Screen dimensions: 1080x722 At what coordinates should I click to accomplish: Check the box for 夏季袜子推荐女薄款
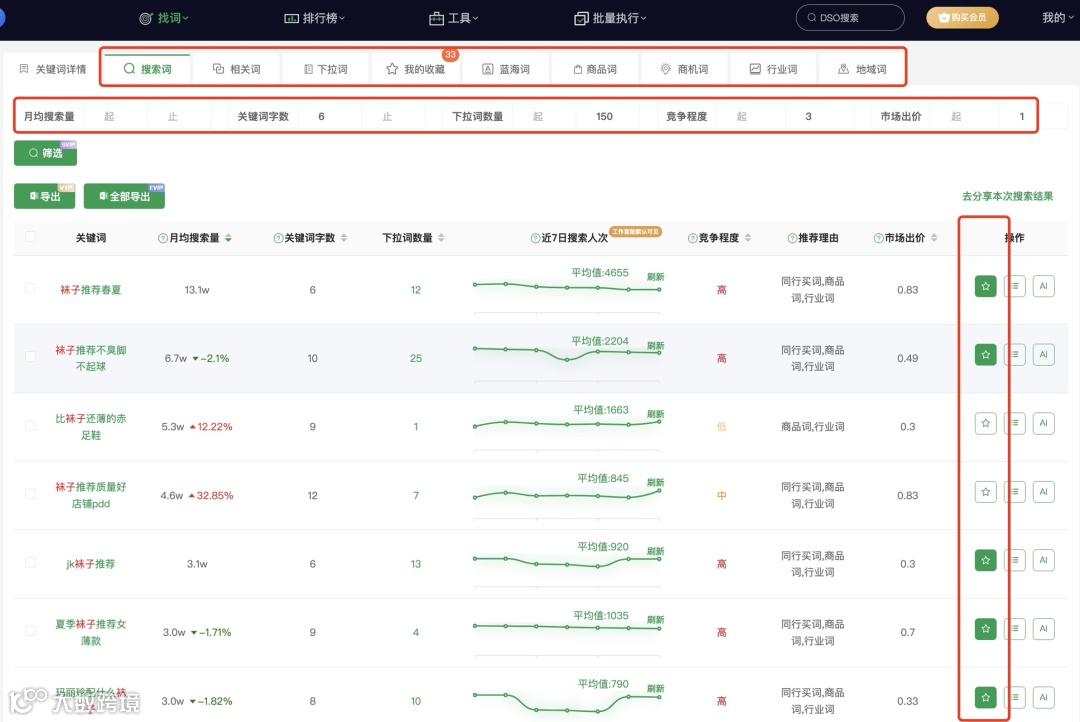(x=30, y=630)
